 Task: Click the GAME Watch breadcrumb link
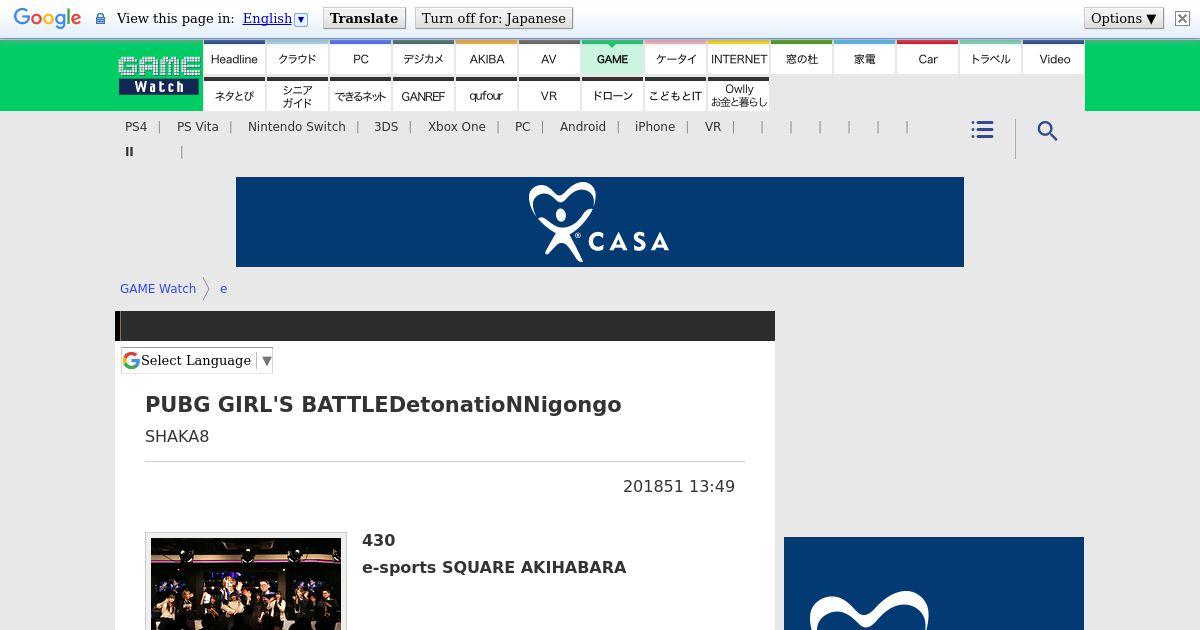click(158, 289)
